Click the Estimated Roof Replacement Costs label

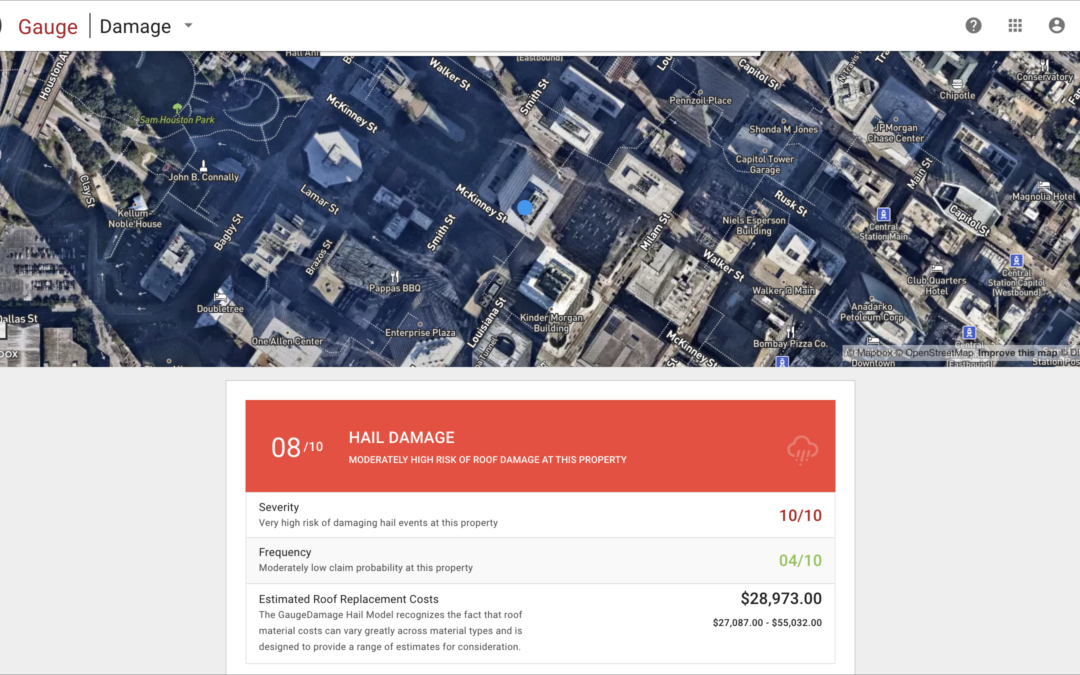point(349,599)
